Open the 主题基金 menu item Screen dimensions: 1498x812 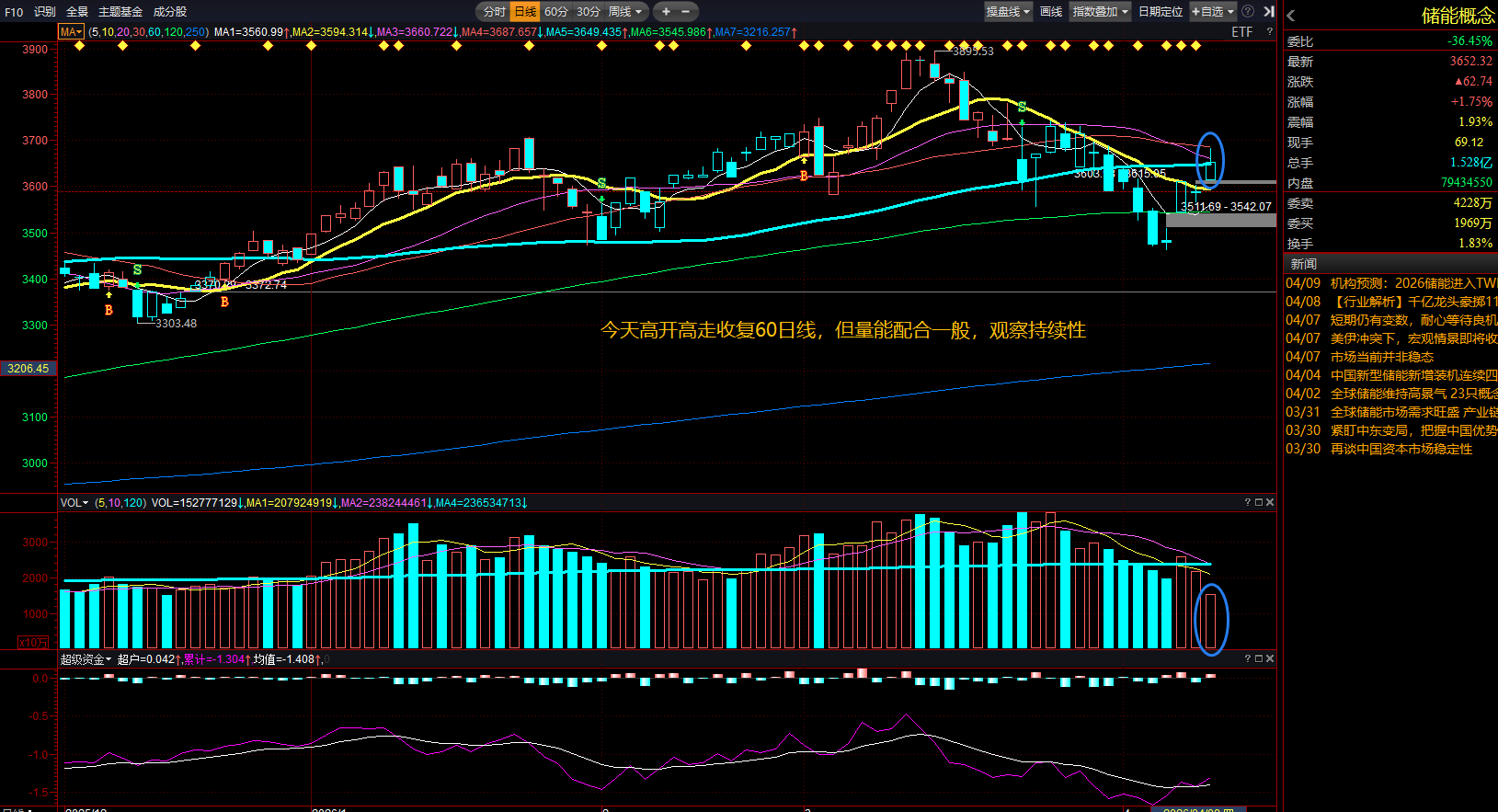tap(120, 12)
